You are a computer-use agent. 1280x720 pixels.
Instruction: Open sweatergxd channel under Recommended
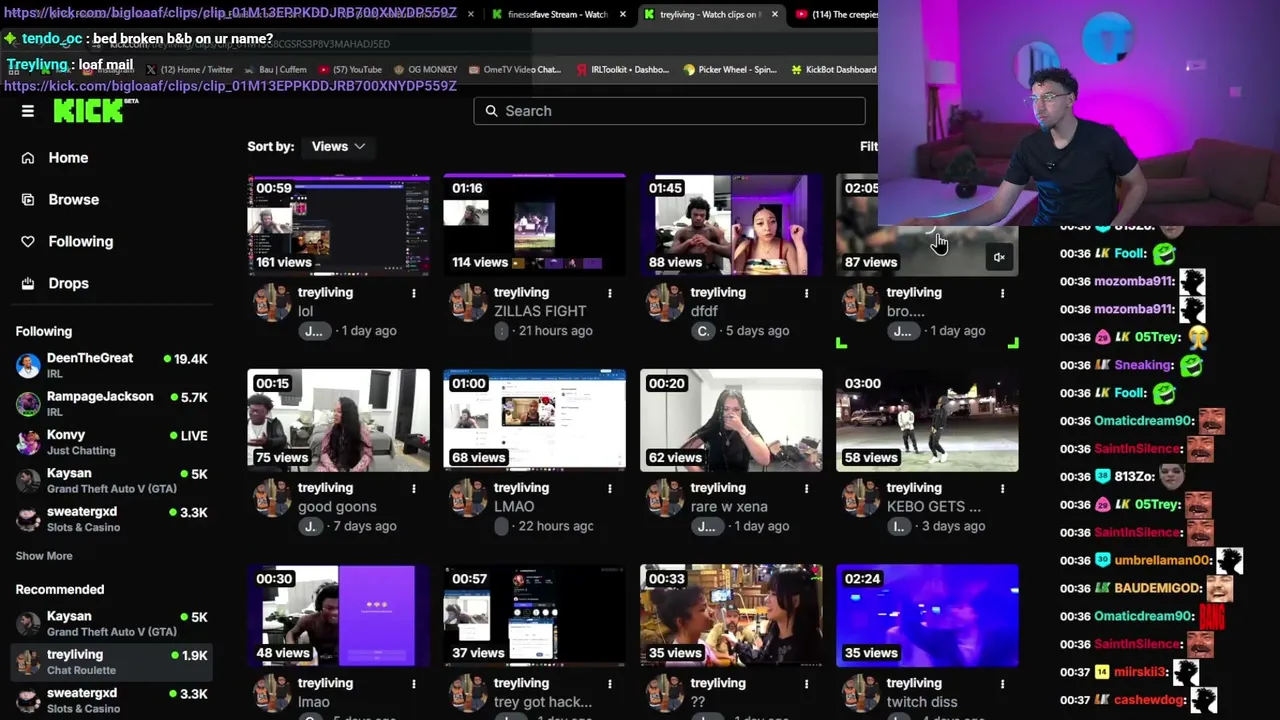(x=111, y=700)
